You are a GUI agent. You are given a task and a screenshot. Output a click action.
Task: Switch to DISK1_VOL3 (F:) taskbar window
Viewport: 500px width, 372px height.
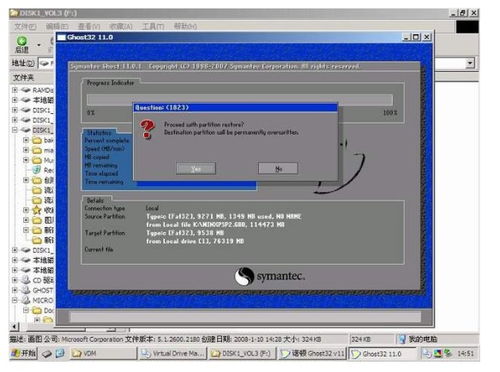coord(242,353)
